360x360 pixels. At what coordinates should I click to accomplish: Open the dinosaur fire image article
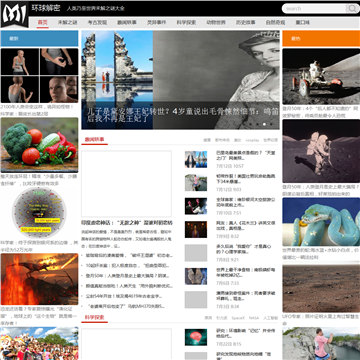(x=39, y=279)
